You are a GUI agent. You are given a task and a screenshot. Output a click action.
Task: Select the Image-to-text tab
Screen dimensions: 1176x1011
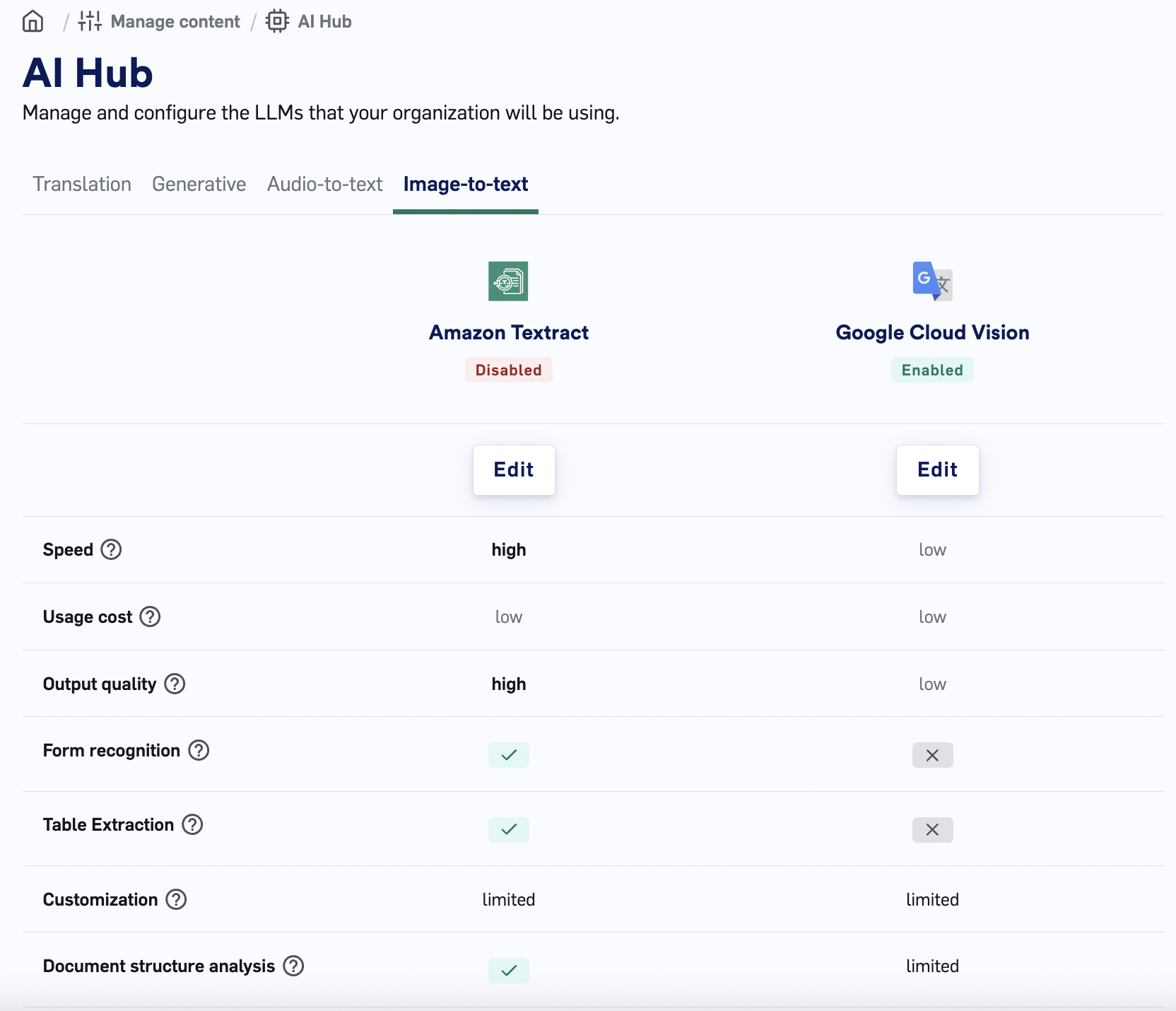coord(466,185)
